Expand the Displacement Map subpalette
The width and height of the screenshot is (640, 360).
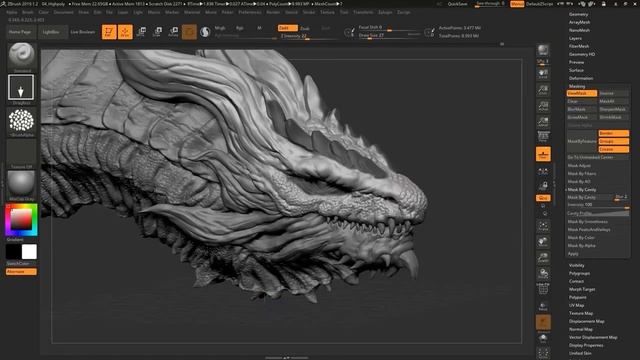587,321
